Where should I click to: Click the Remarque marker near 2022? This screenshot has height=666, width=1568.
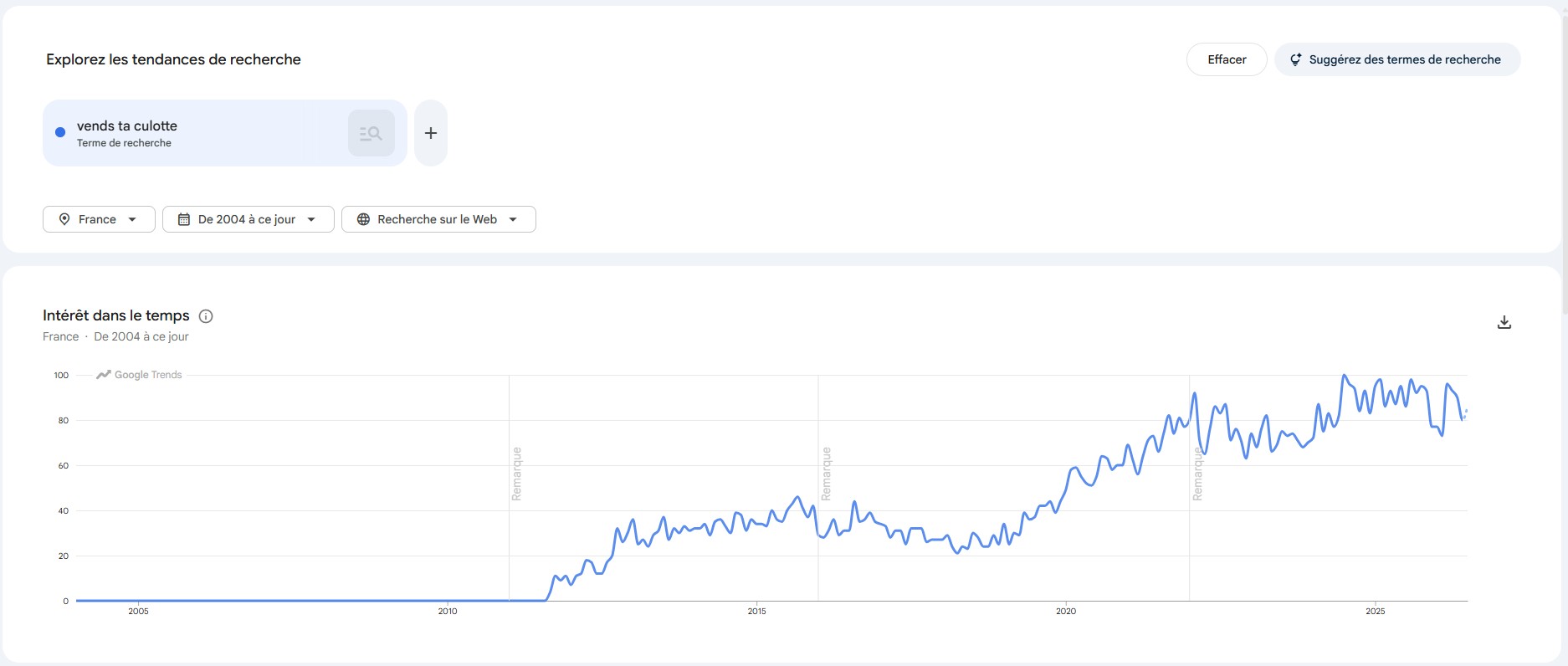pyautogui.click(x=1197, y=474)
